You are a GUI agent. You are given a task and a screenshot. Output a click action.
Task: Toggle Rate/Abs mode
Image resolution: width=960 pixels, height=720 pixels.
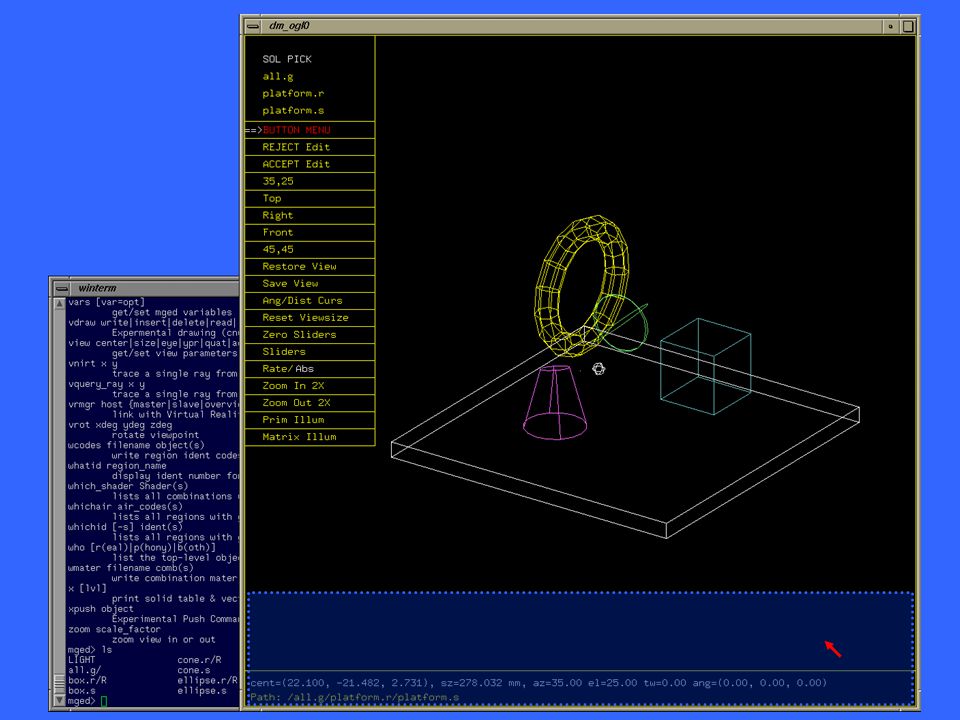point(310,369)
